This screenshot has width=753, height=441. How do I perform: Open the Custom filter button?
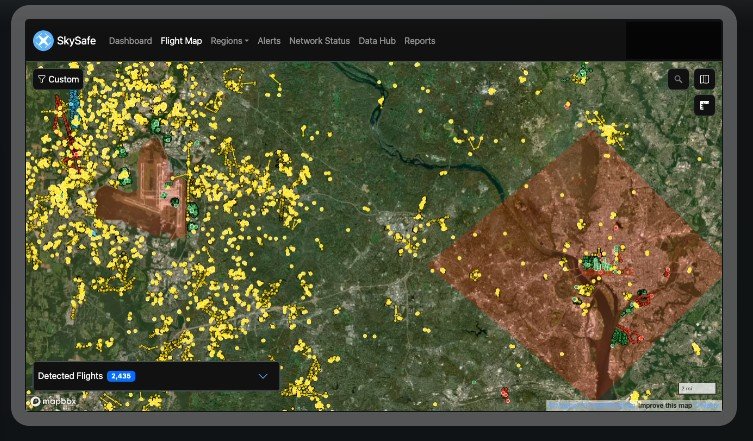(x=58, y=79)
